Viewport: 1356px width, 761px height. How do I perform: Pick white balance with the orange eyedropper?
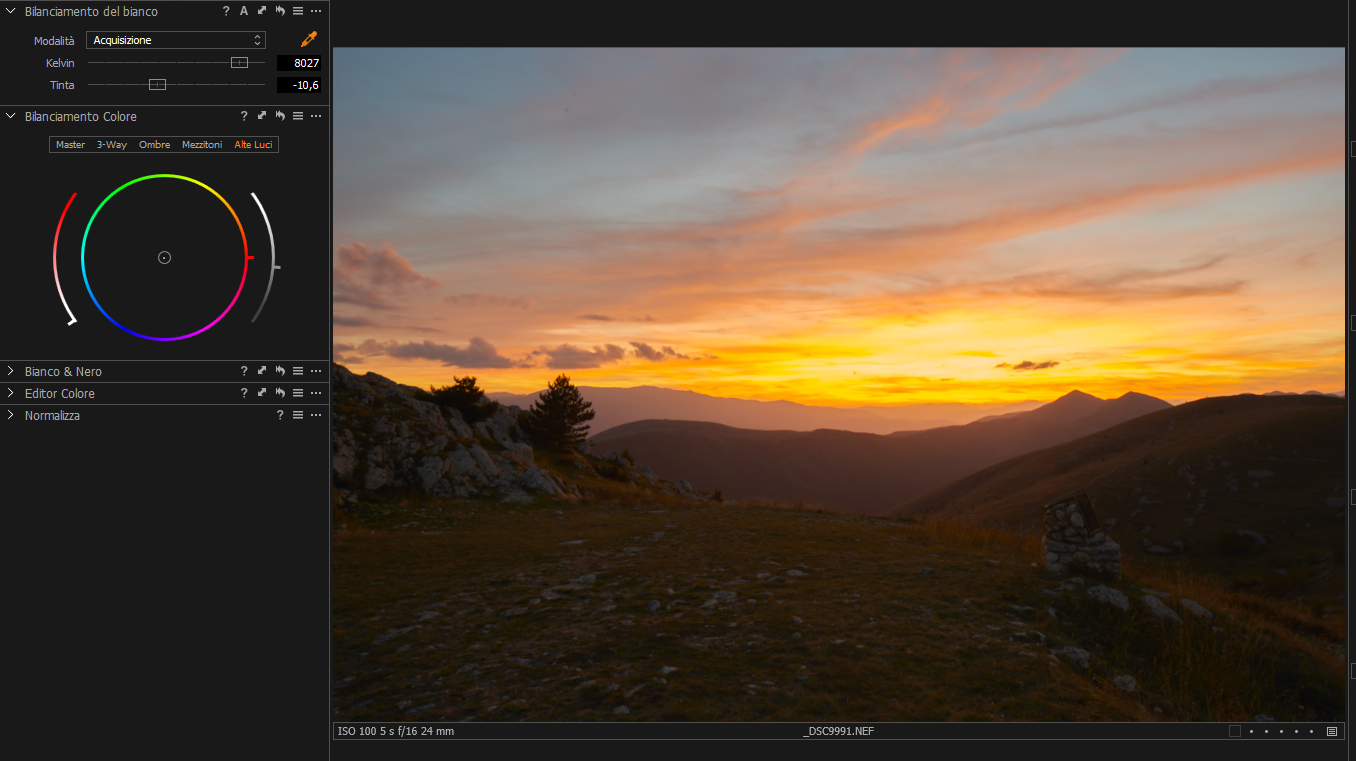click(309, 40)
